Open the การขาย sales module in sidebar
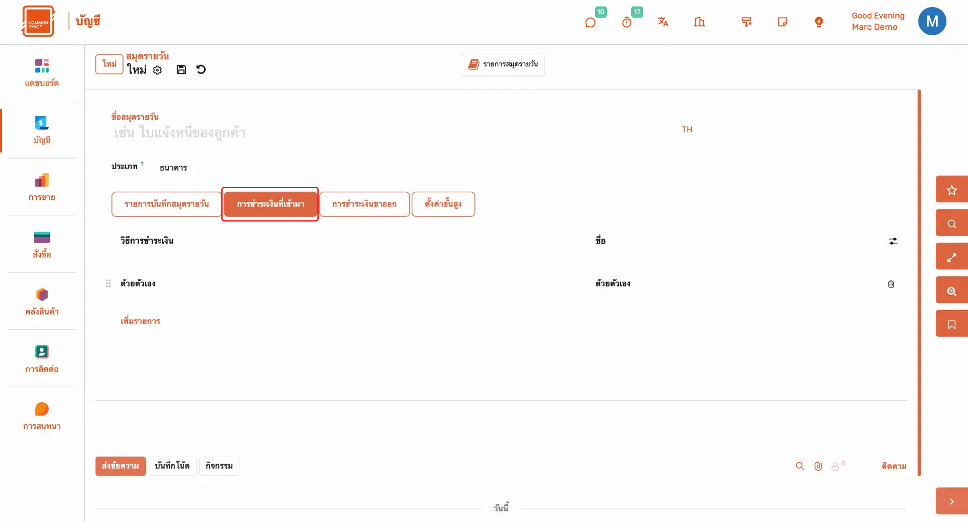This screenshot has width=968, height=521. [x=42, y=187]
